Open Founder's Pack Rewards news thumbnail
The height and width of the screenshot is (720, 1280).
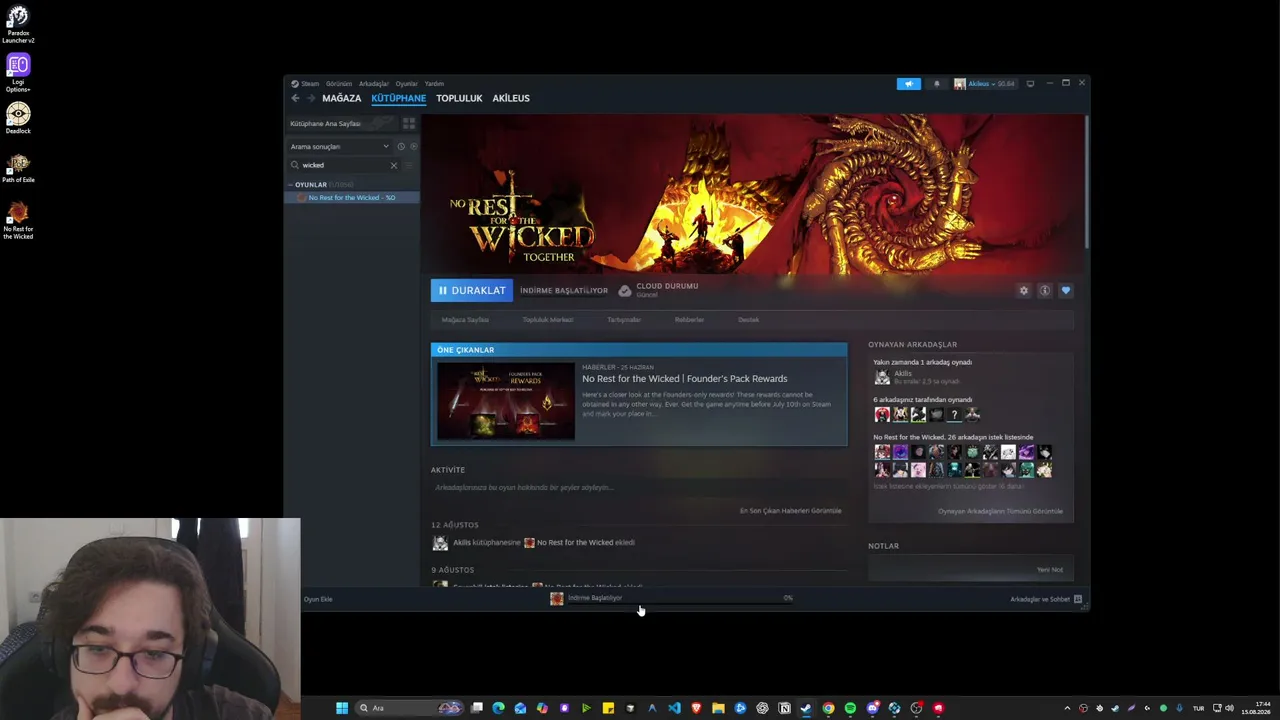pyautogui.click(x=506, y=402)
